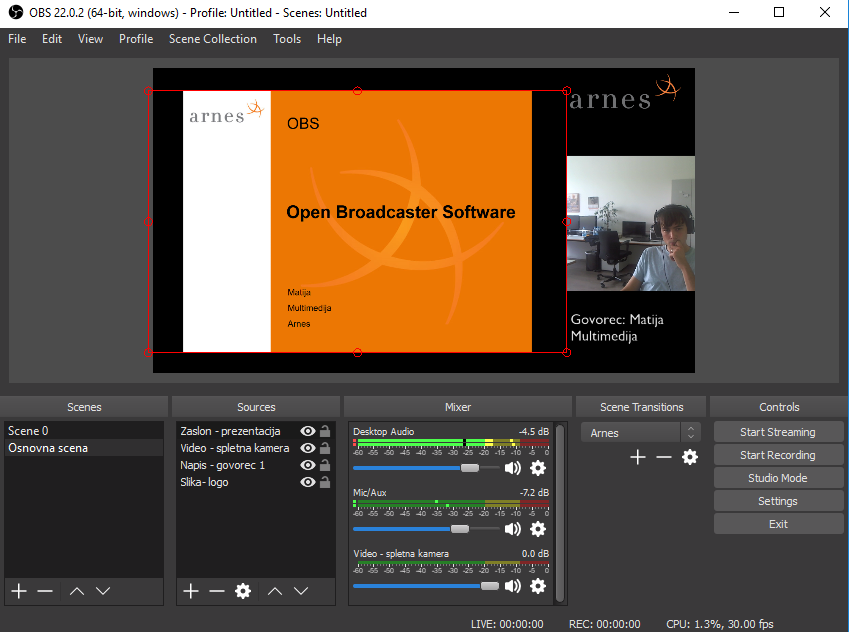Click Video - spletna kamera volume slider handle
Viewport: 849px width, 632px height.
[489, 585]
